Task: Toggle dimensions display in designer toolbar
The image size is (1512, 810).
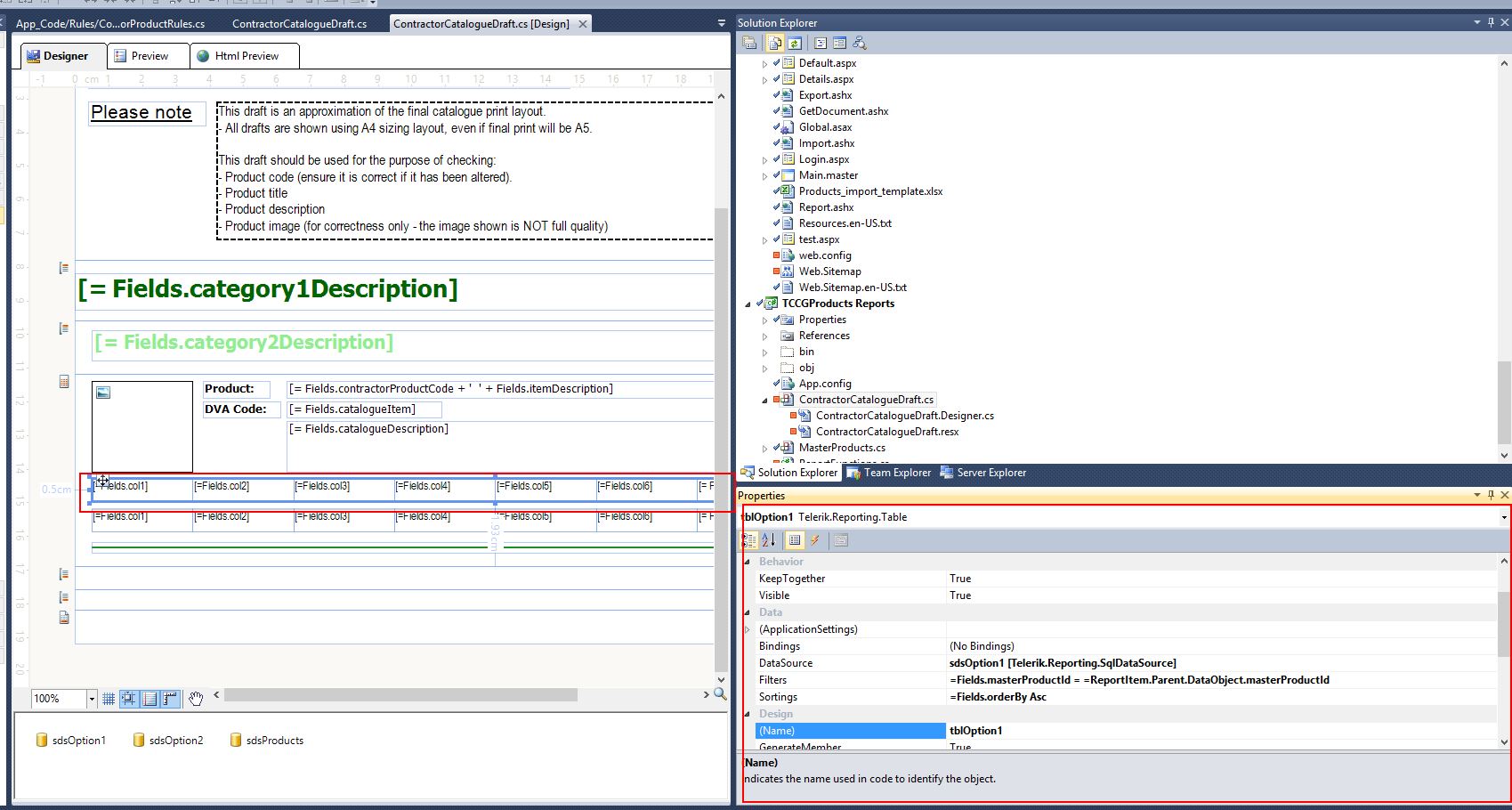Action: coord(170,699)
